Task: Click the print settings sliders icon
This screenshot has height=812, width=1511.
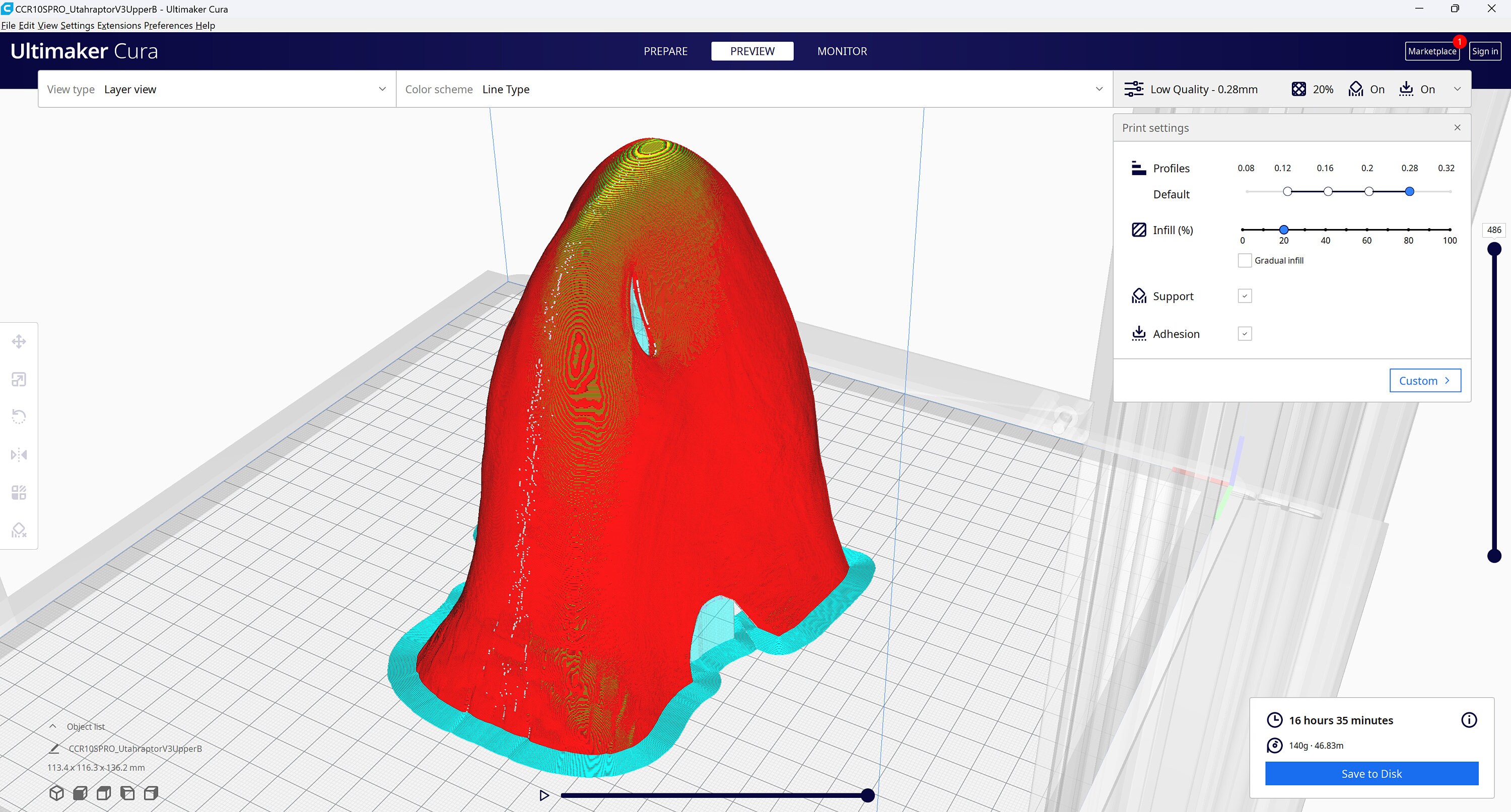Action: 1133,89
